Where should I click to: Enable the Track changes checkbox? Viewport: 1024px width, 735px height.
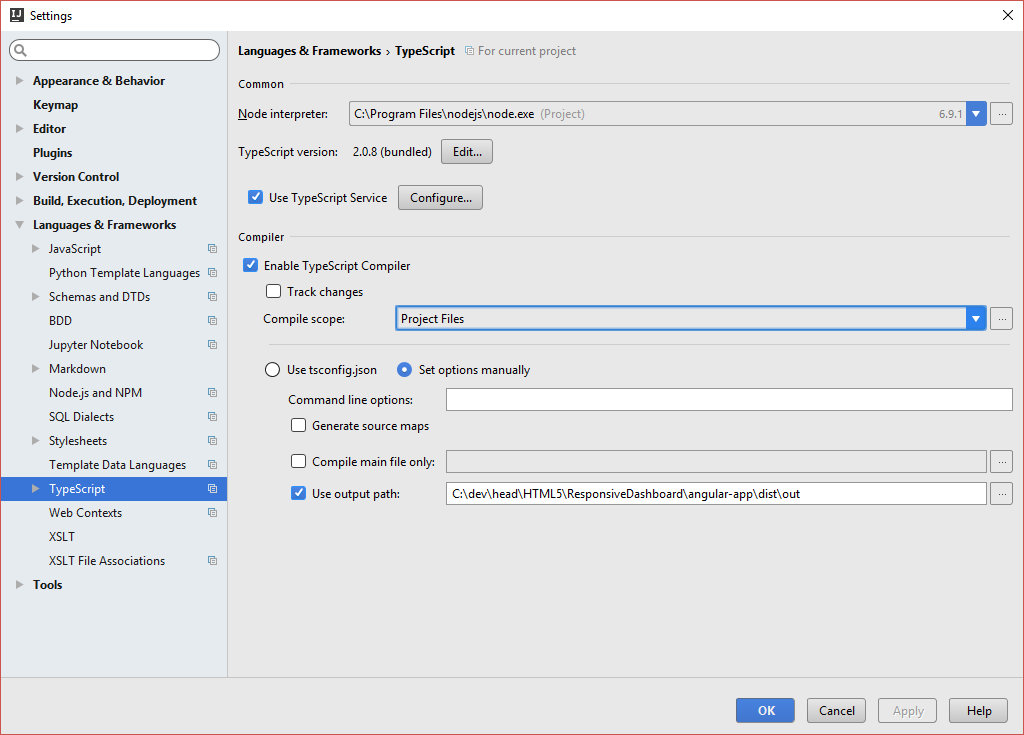coord(274,292)
